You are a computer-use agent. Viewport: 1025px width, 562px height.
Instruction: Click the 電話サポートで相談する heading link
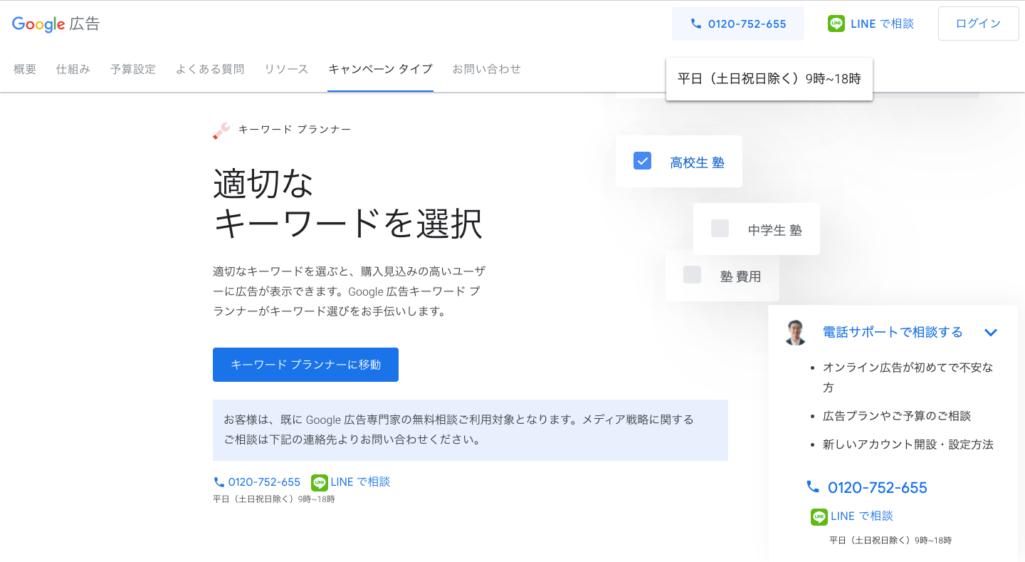coord(892,332)
